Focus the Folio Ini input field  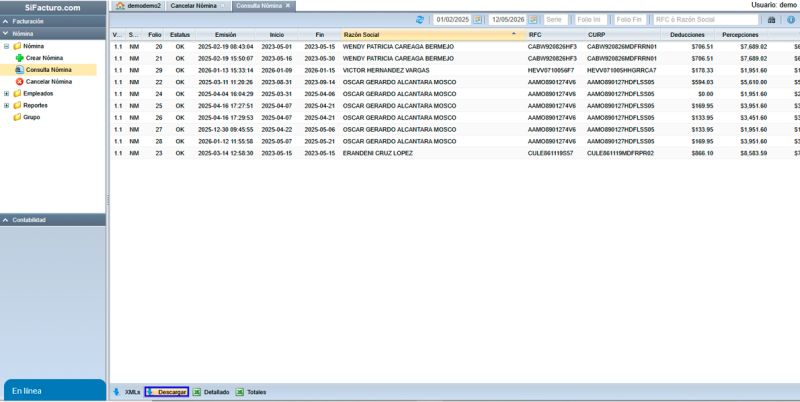590,20
